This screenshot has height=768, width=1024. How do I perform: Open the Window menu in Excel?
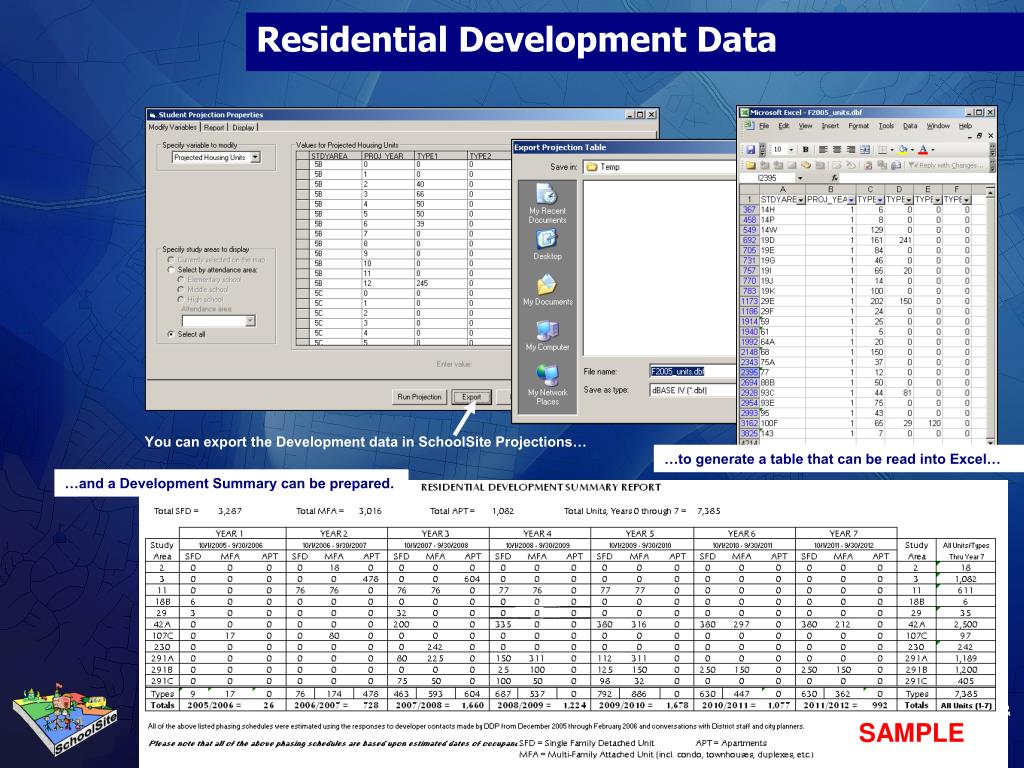point(938,125)
